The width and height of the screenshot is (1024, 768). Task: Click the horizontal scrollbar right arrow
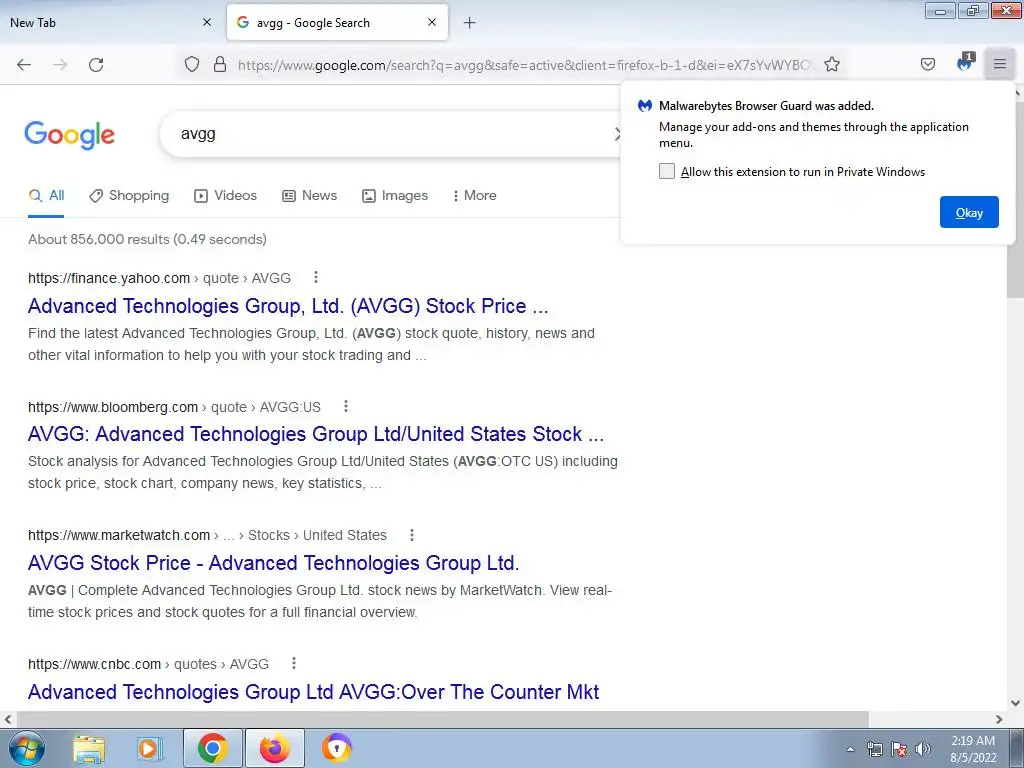(999, 719)
